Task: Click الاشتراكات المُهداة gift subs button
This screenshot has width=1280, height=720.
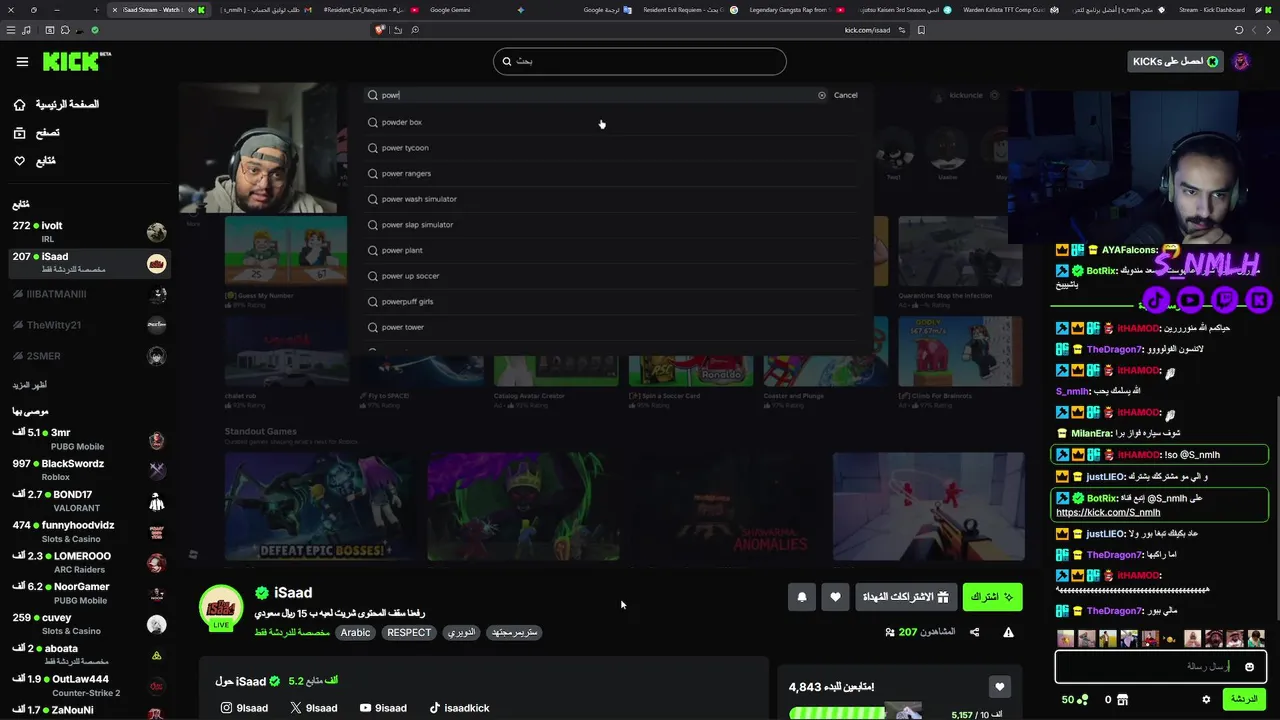Action: [x=907, y=597]
